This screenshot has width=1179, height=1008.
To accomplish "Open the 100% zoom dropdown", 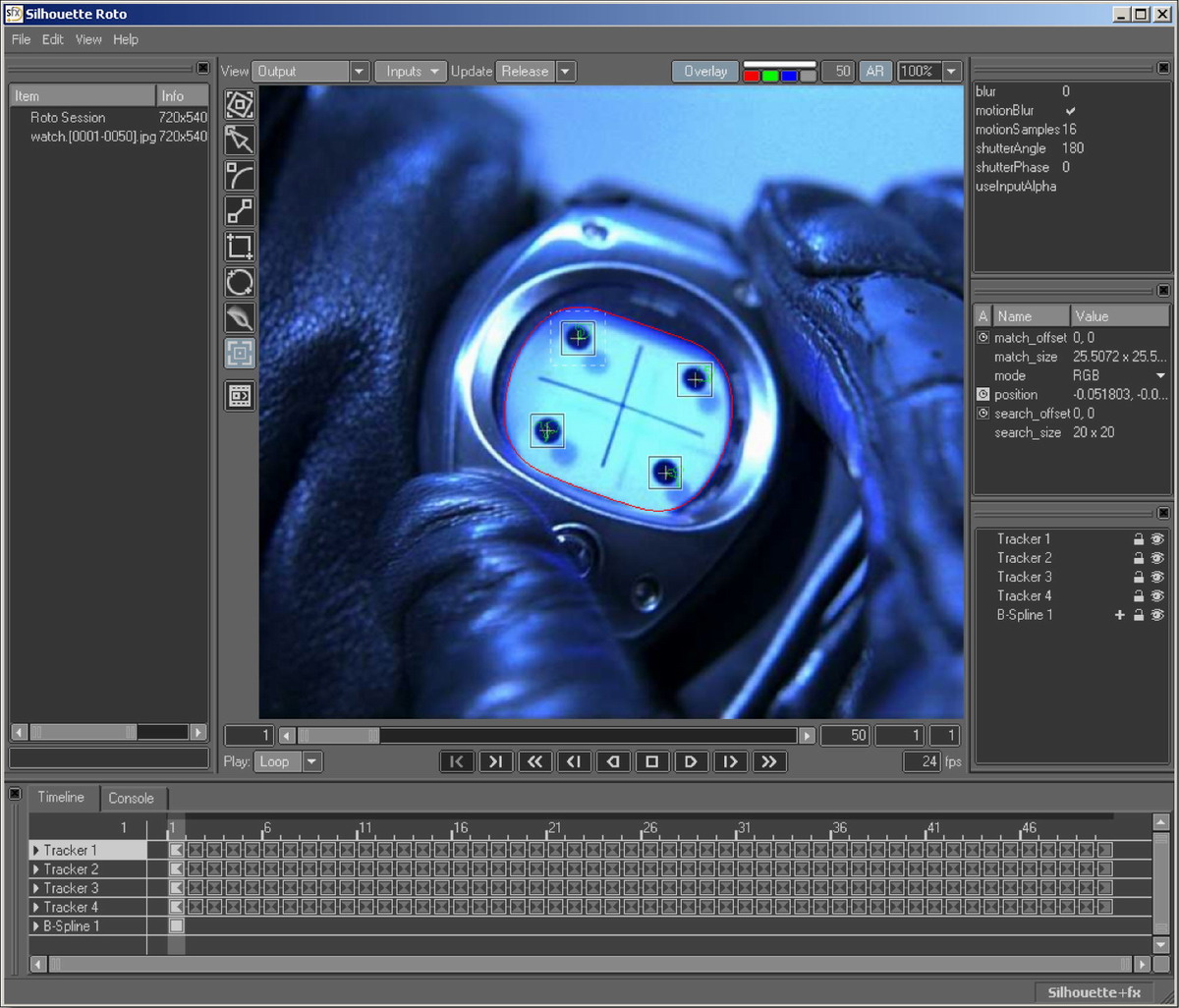I will pos(951,72).
